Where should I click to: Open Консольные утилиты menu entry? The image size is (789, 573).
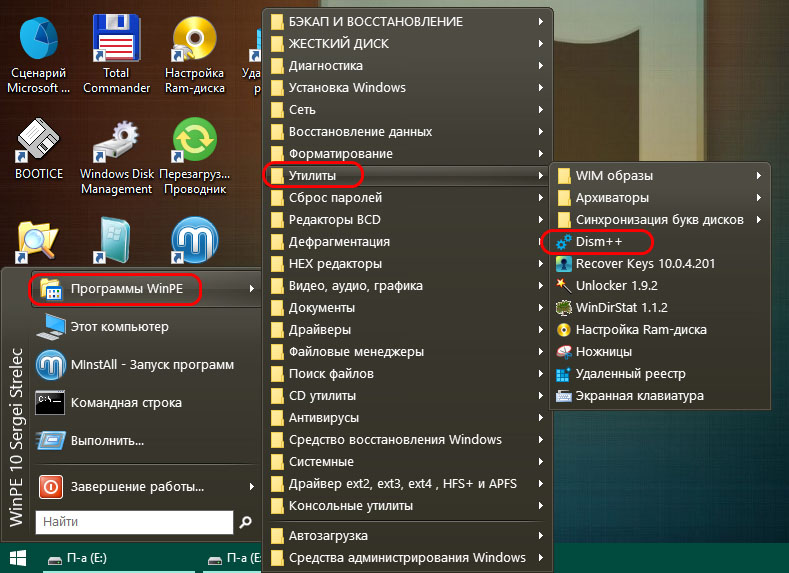[x=407, y=506]
